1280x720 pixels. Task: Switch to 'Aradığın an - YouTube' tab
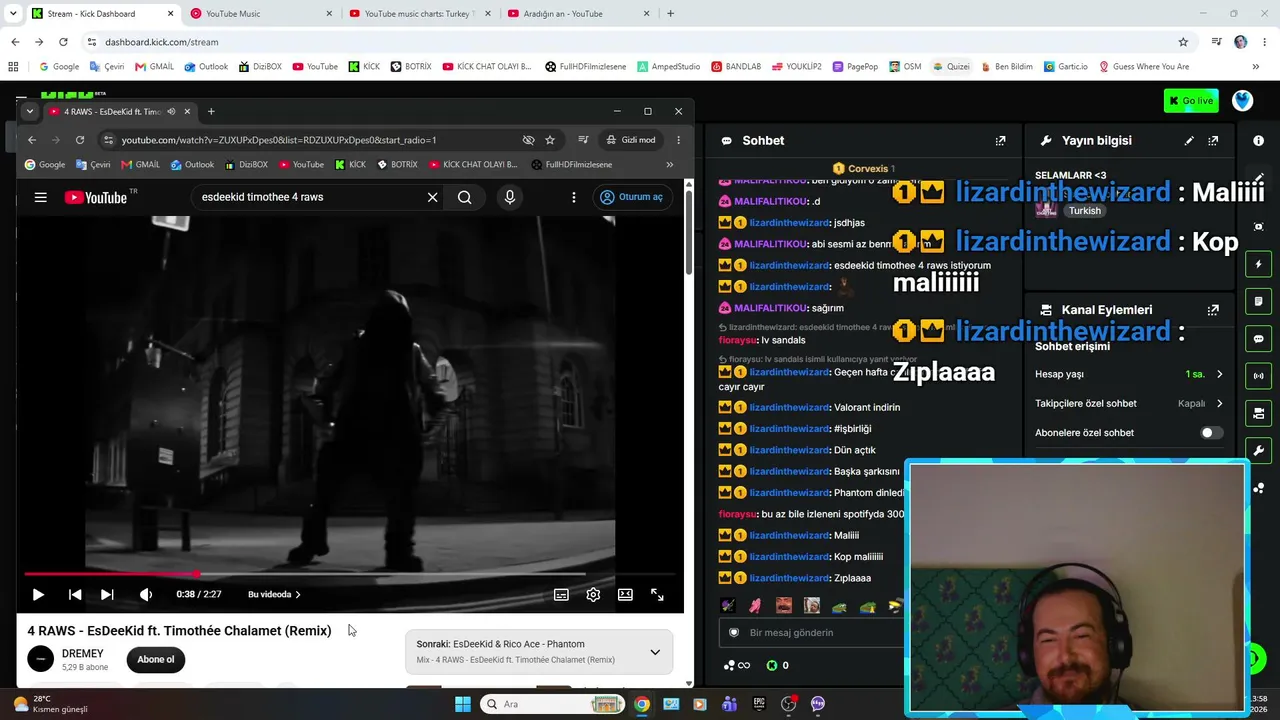pyautogui.click(x=578, y=14)
